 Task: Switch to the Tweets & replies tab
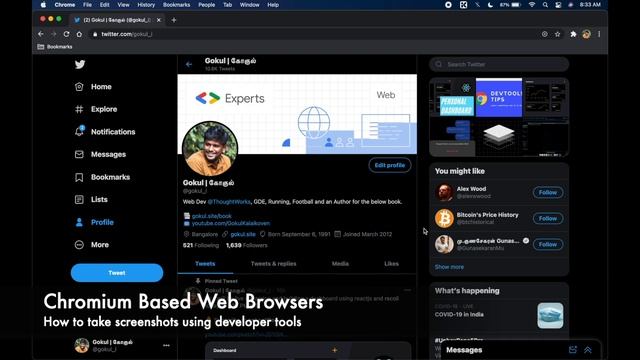[x=273, y=264]
